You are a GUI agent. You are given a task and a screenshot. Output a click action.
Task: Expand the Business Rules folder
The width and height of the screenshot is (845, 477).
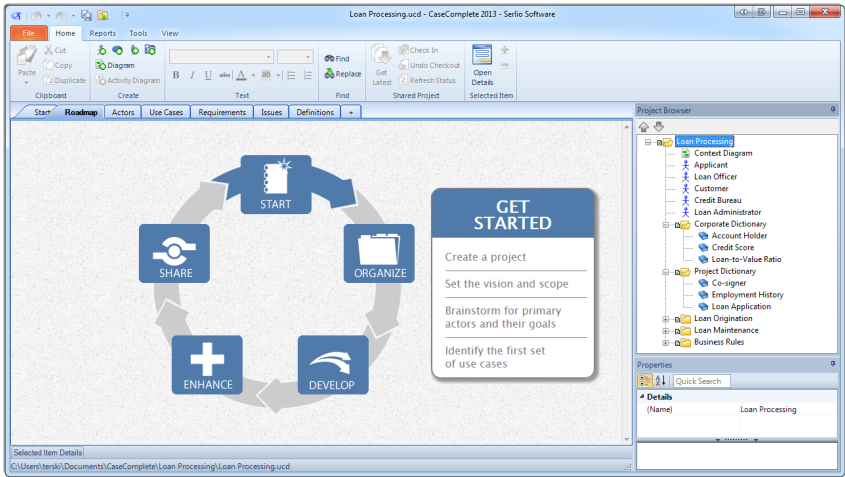point(666,342)
